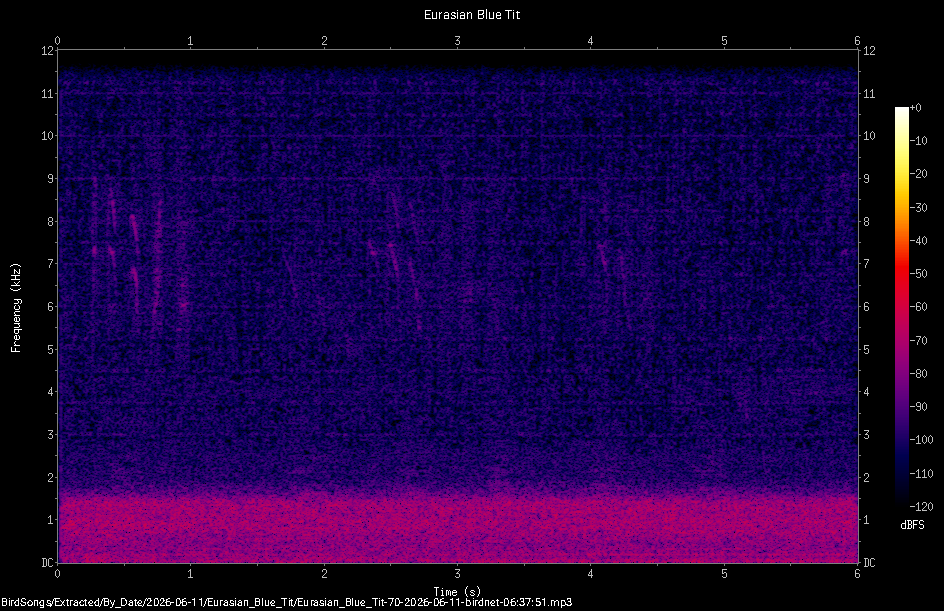Screen dimensions: 944x611
Task: Select the "-70" color scale label
Action: pos(919,341)
